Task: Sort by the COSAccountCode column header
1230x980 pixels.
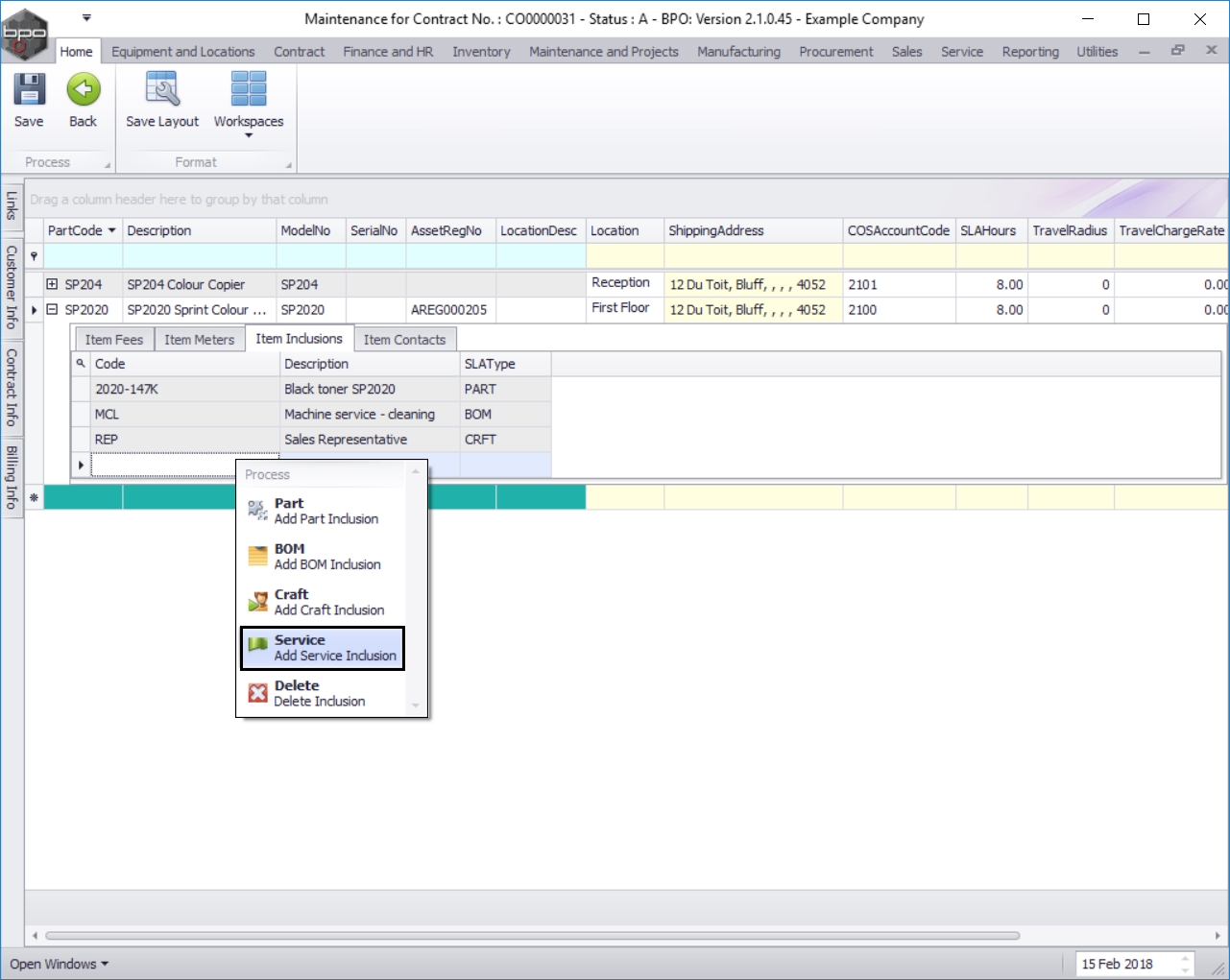Action: pyautogui.click(x=899, y=230)
